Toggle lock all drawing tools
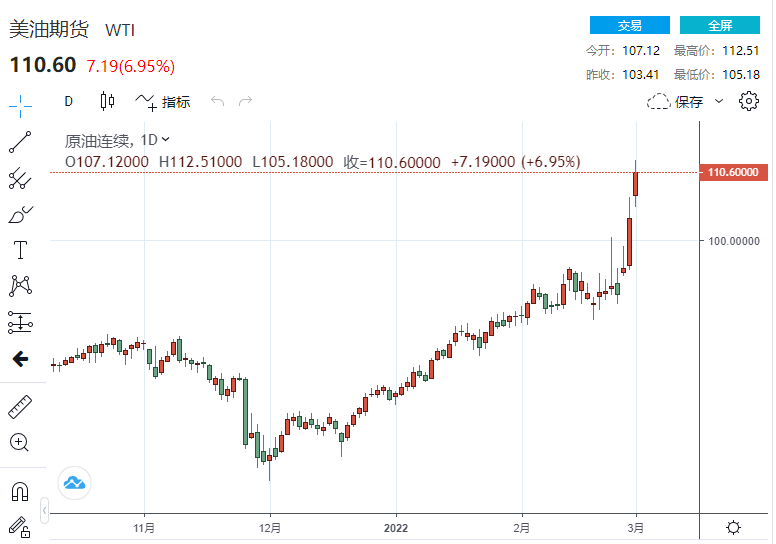 pos(20,525)
